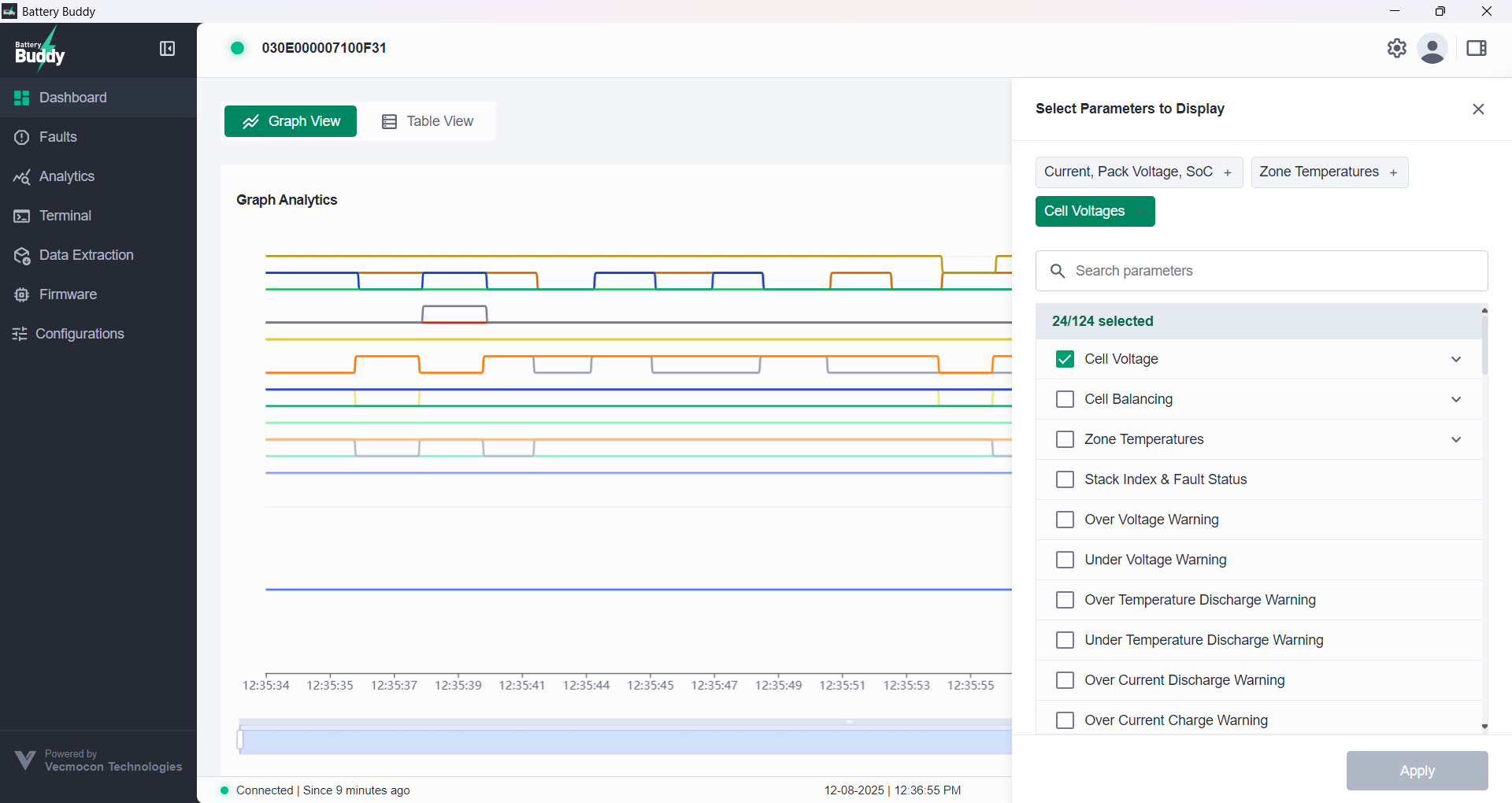Enable the Cell Balancing checkbox
The height and width of the screenshot is (803, 1512).
(1065, 399)
